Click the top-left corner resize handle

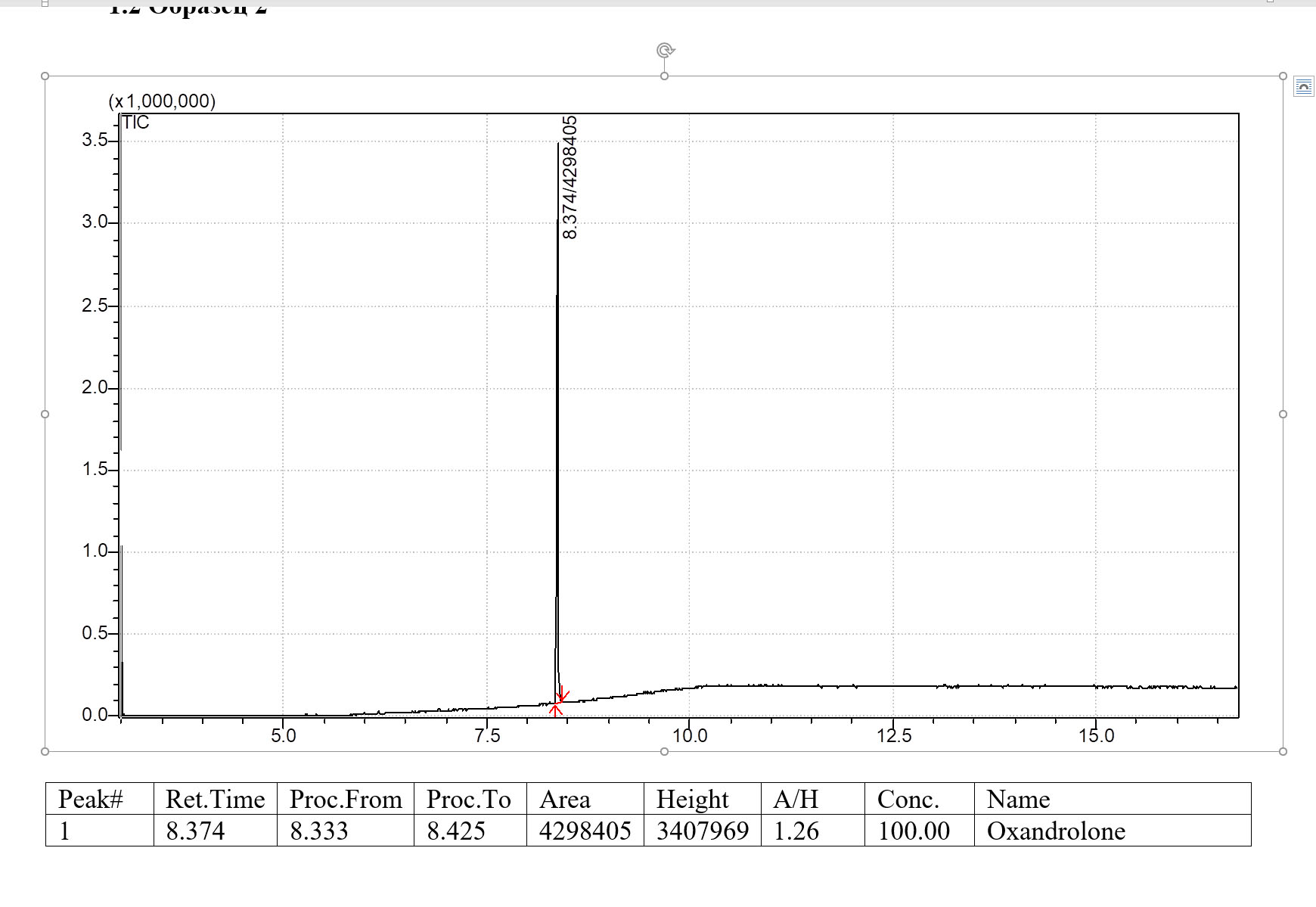(45, 76)
